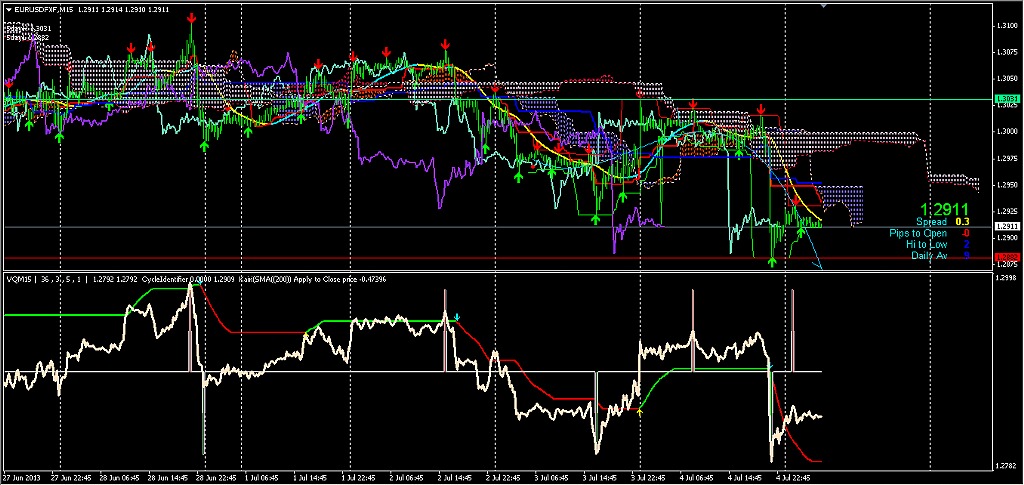Click the 1.3000 price axis label
1024x485 pixels.
pos(1005,132)
